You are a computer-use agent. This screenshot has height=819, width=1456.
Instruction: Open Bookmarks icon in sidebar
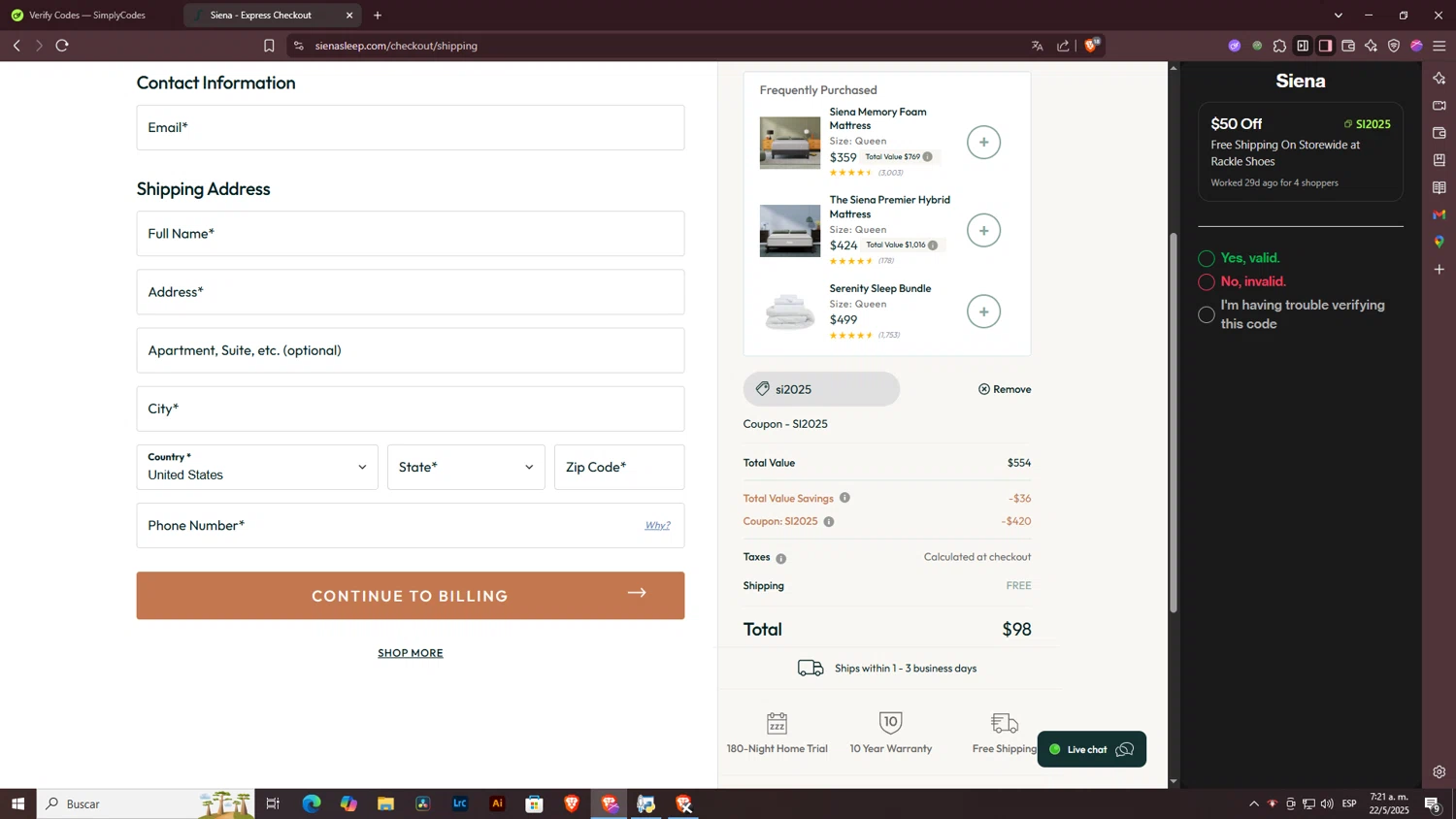coord(1439,160)
